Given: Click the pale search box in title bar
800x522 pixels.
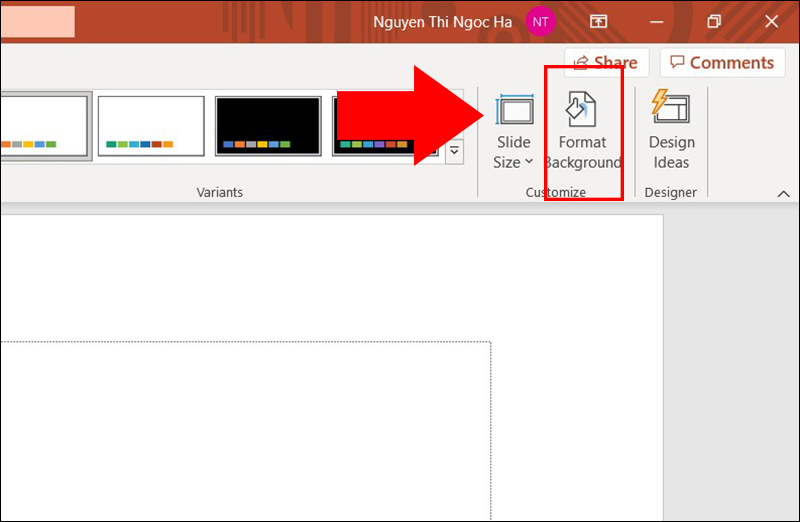Looking at the screenshot, I should point(37,21).
